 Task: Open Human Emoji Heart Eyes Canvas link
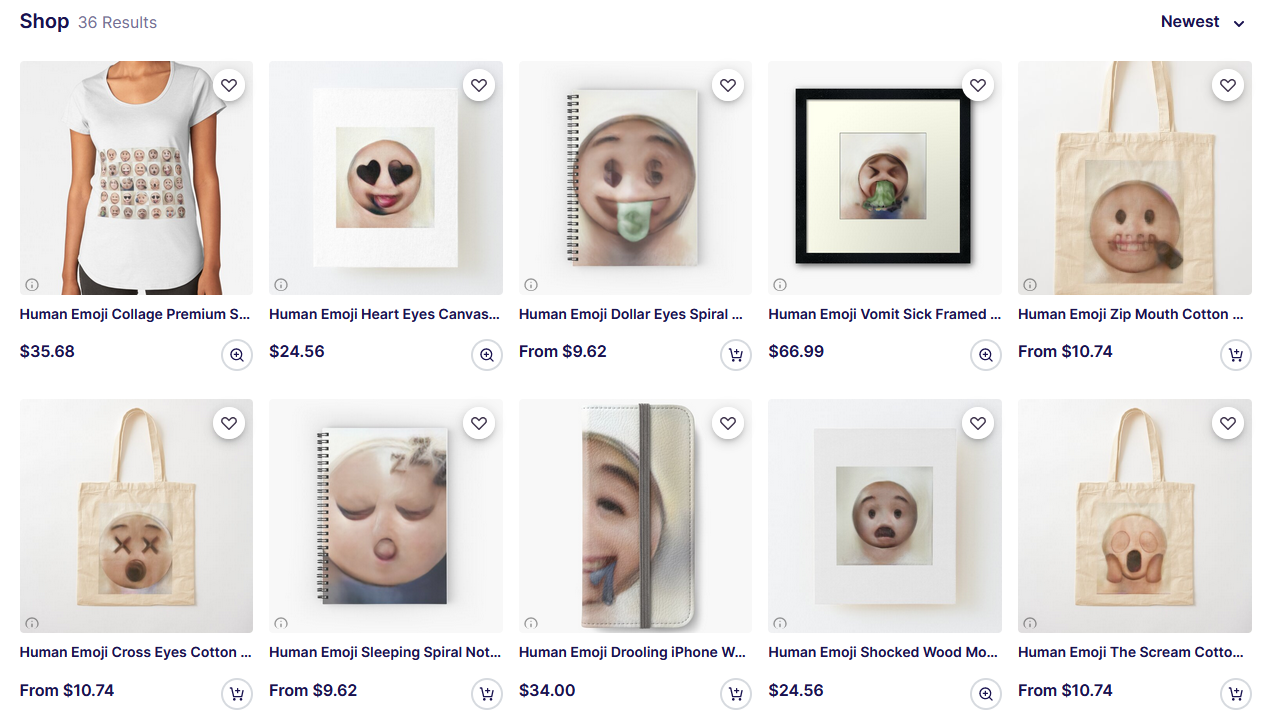point(384,314)
